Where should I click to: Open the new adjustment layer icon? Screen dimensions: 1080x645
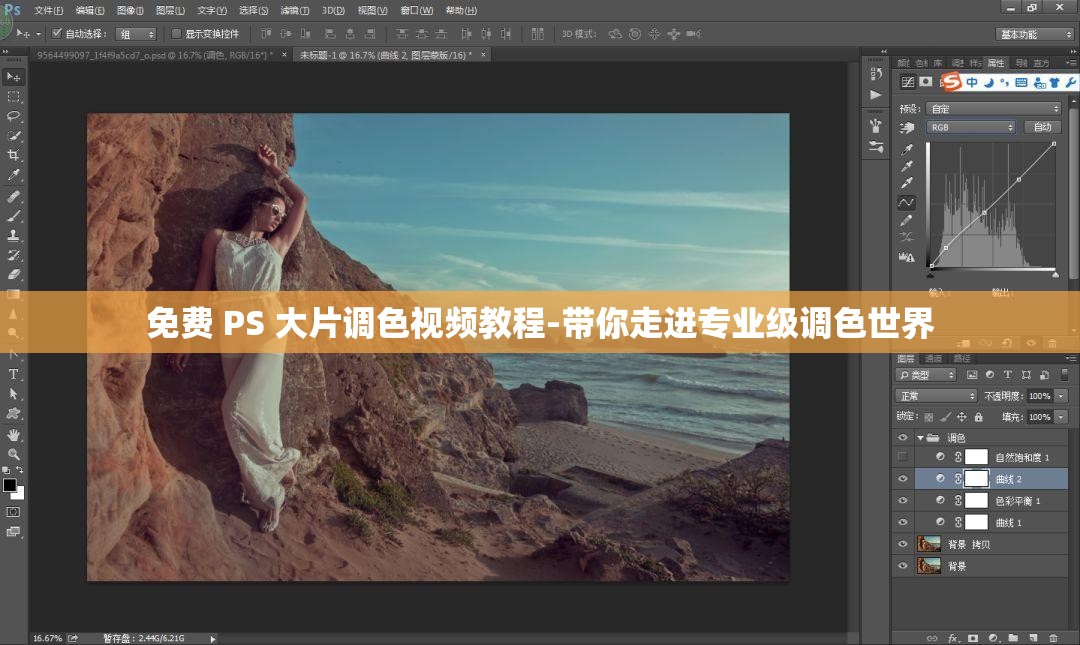(x=992, y=638)
